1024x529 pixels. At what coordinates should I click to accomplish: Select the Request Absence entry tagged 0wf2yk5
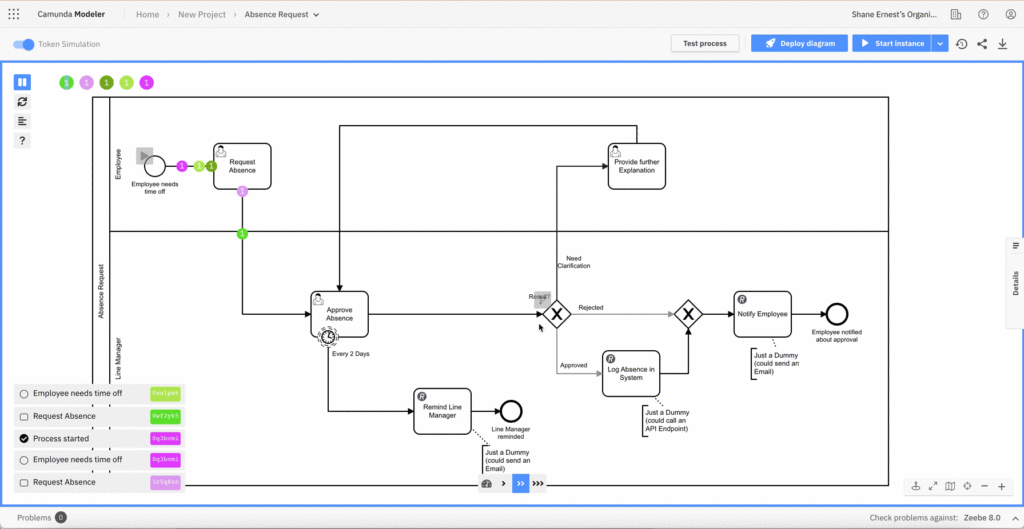[x=99, y=416]
